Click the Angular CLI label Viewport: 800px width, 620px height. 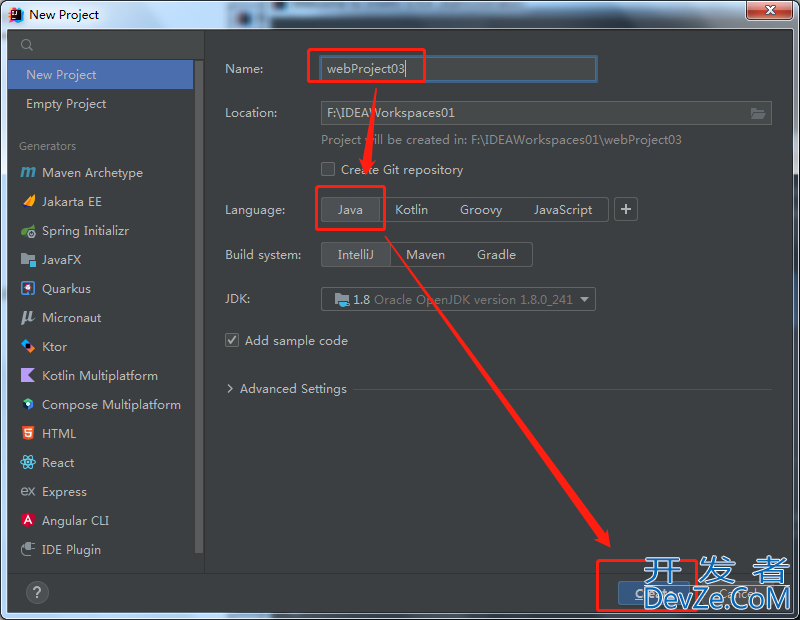tap(76, 520)
